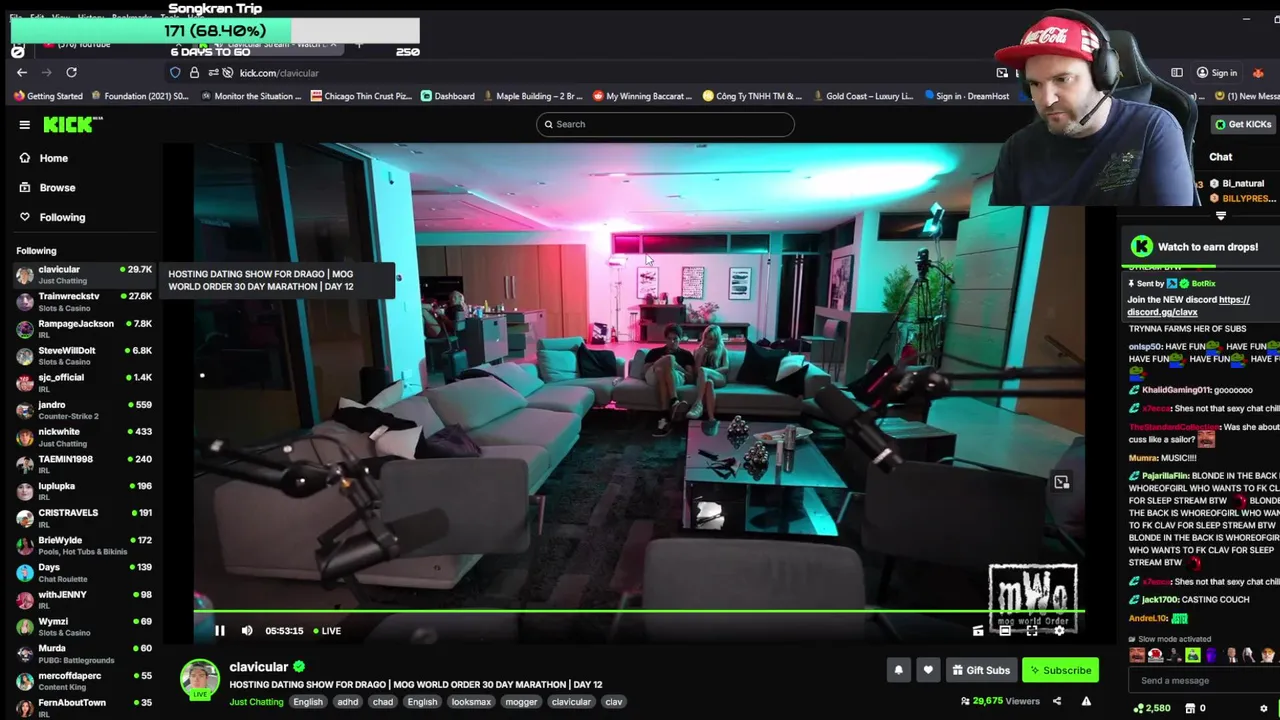Open Monitor the Situation bookmark

(250, 96)
